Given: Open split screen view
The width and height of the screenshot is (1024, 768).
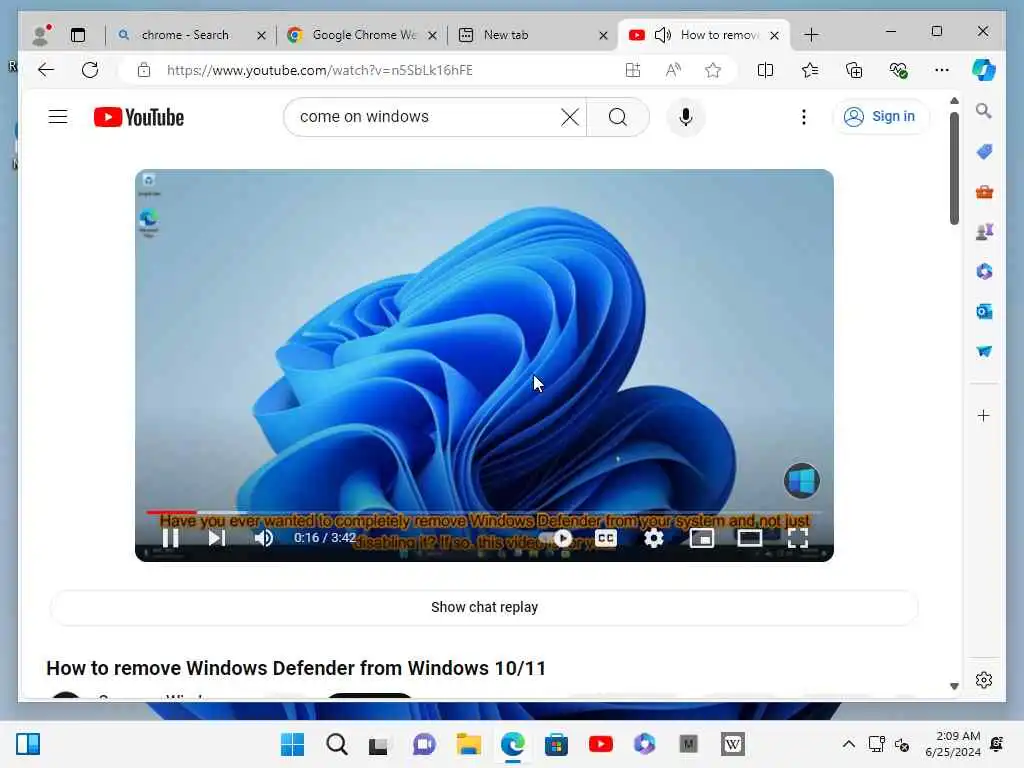Looking at the screenshot, I should [x=765, y=70].
